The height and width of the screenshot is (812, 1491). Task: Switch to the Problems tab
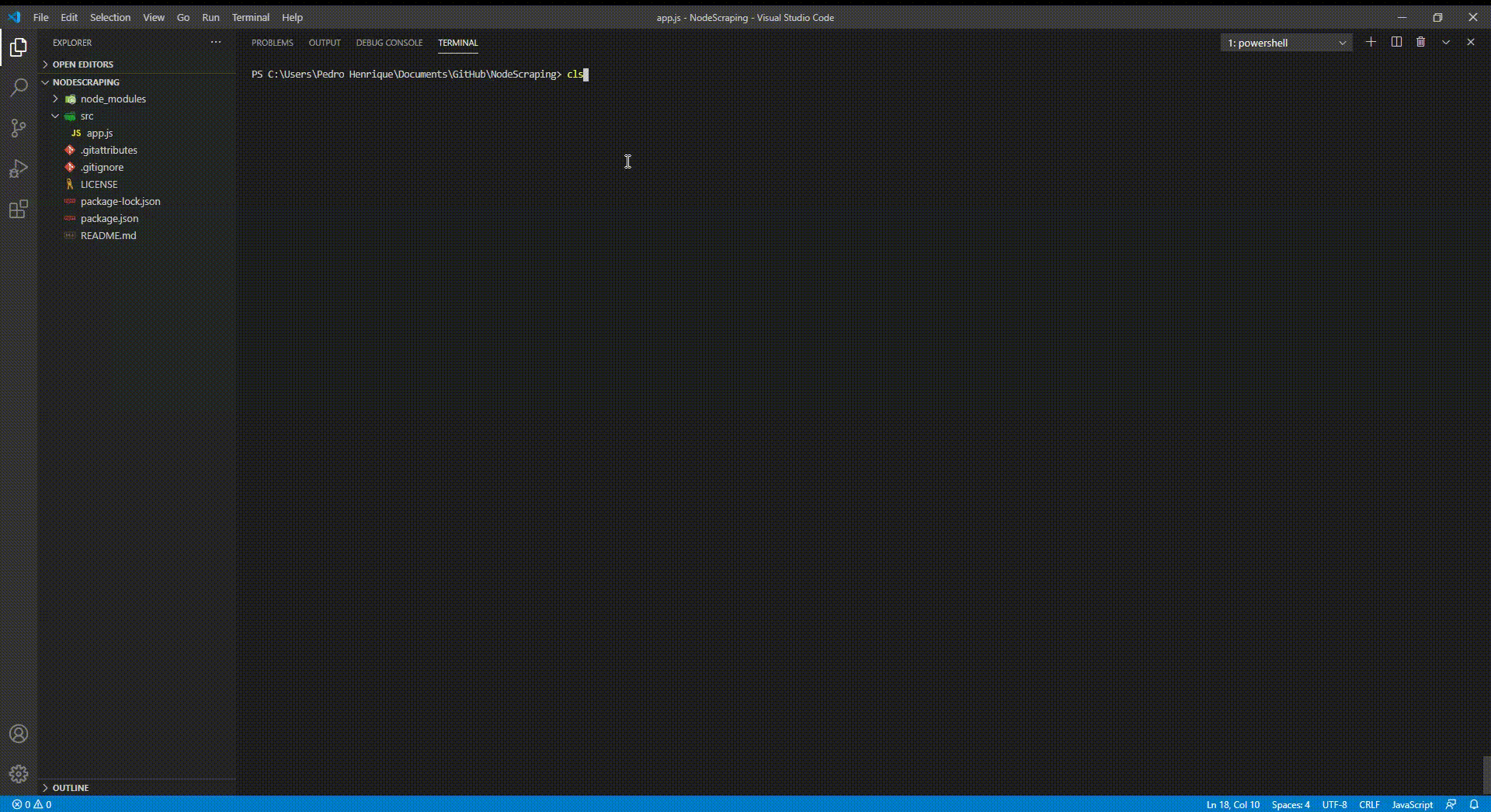point(273,43)
